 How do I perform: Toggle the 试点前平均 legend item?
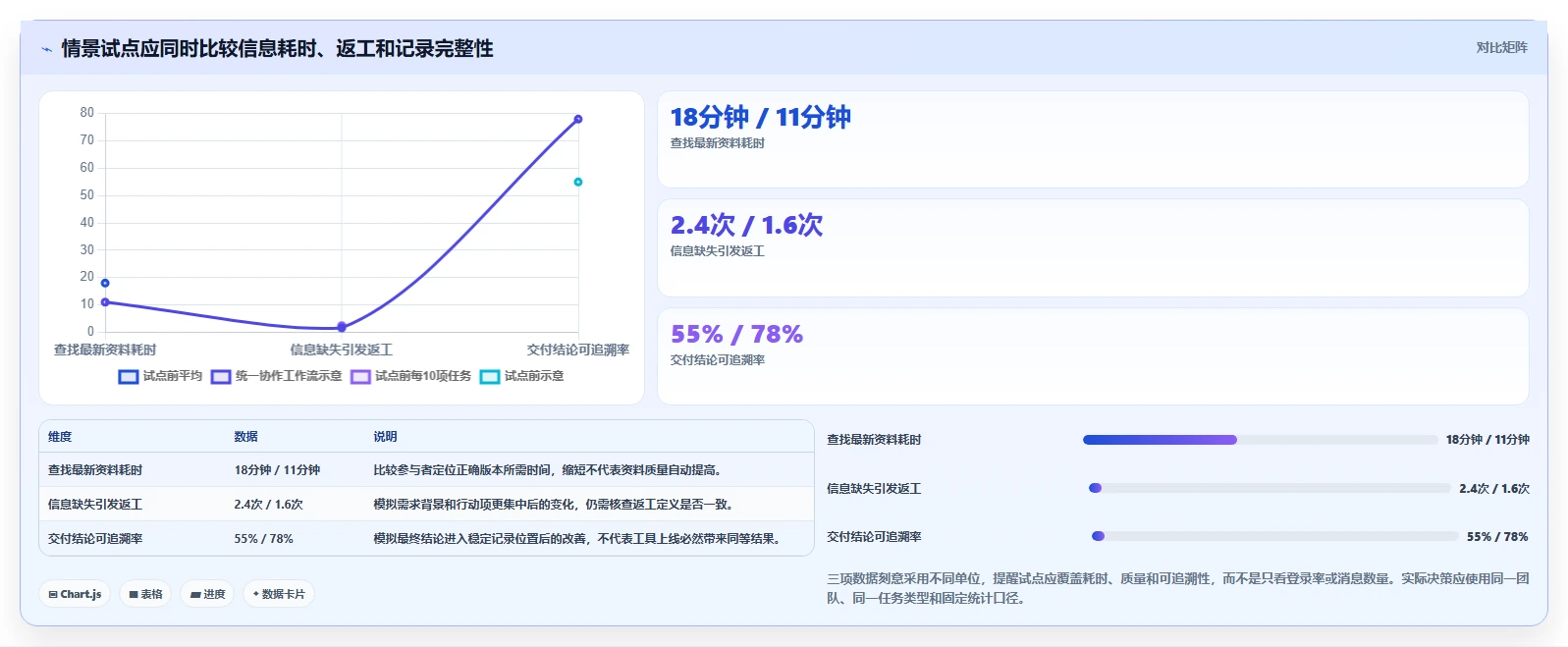pos(160,376)
